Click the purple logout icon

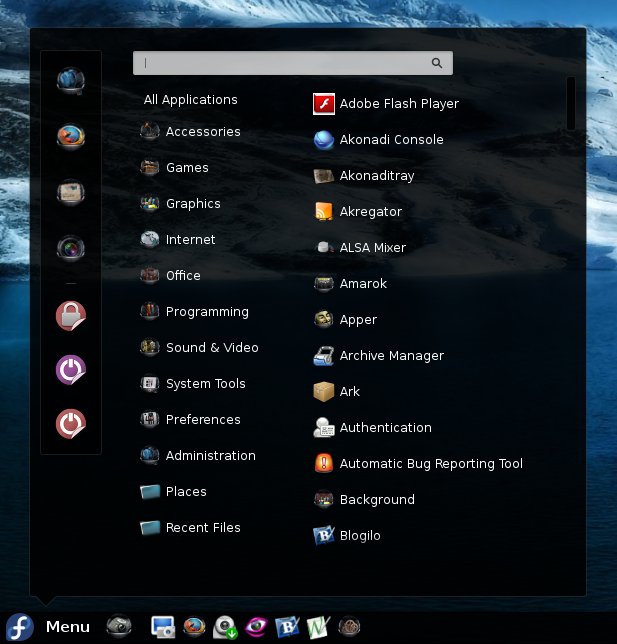[x=70, y=370]
